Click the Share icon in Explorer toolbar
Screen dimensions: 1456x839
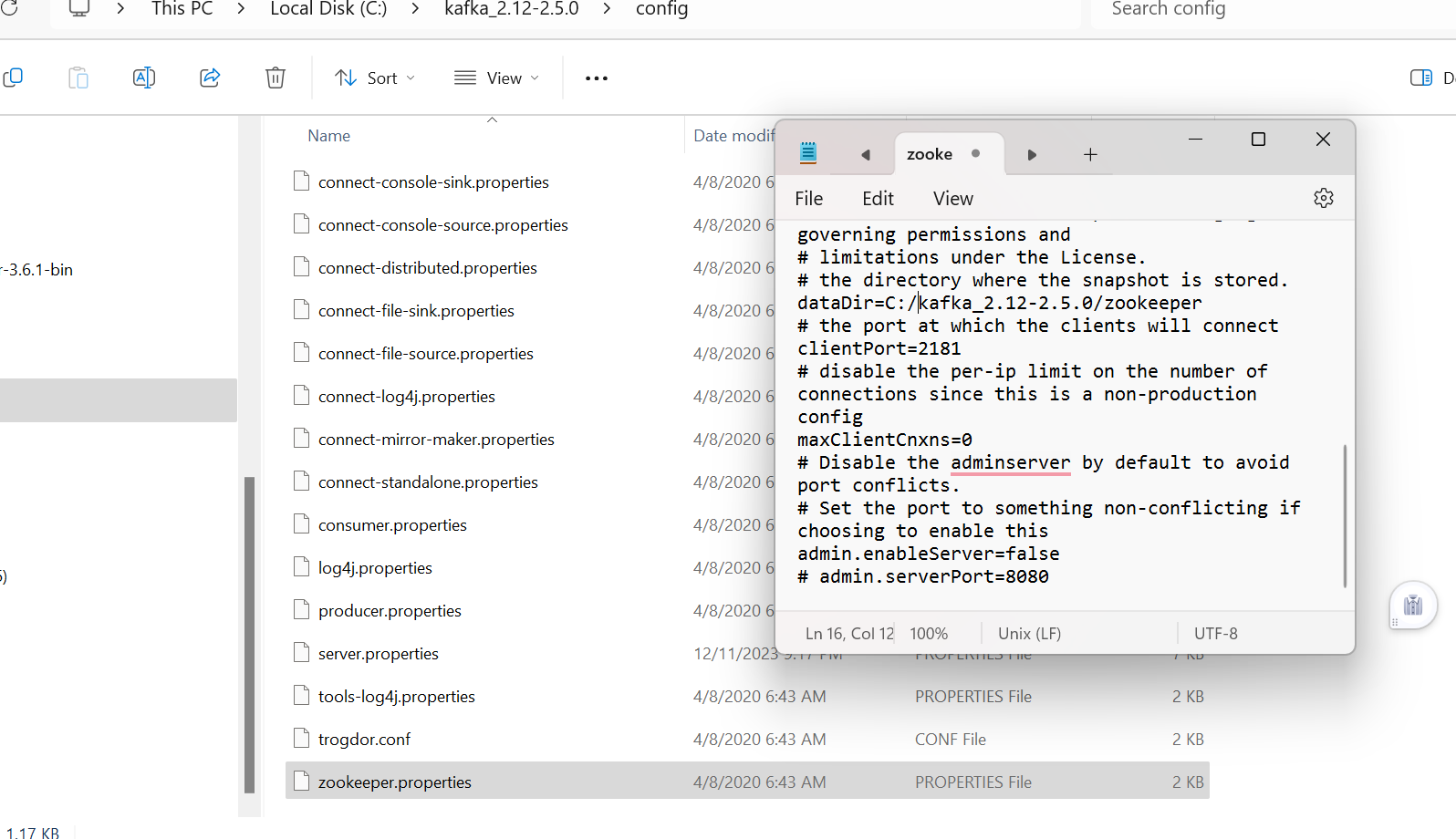coord(210,78)
